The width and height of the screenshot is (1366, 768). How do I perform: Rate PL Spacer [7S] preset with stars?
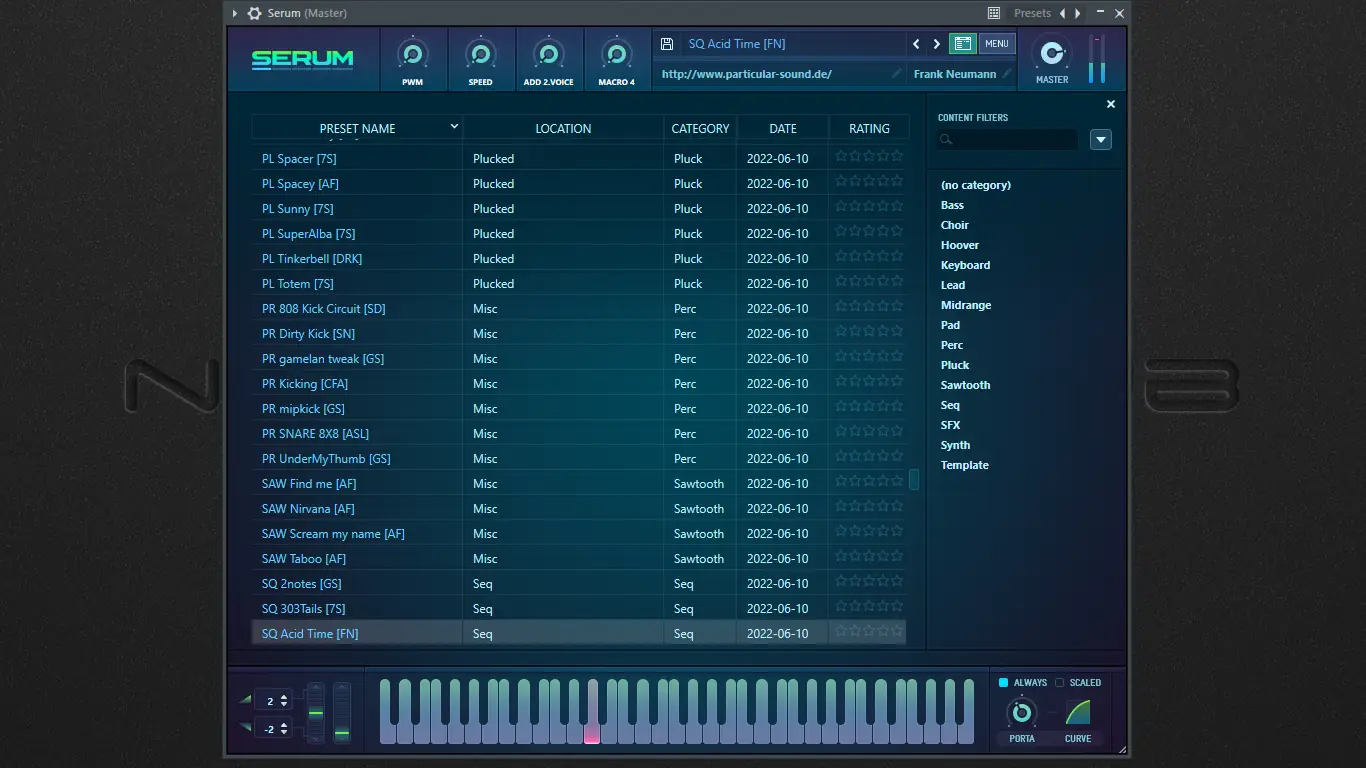click(869, 157)
